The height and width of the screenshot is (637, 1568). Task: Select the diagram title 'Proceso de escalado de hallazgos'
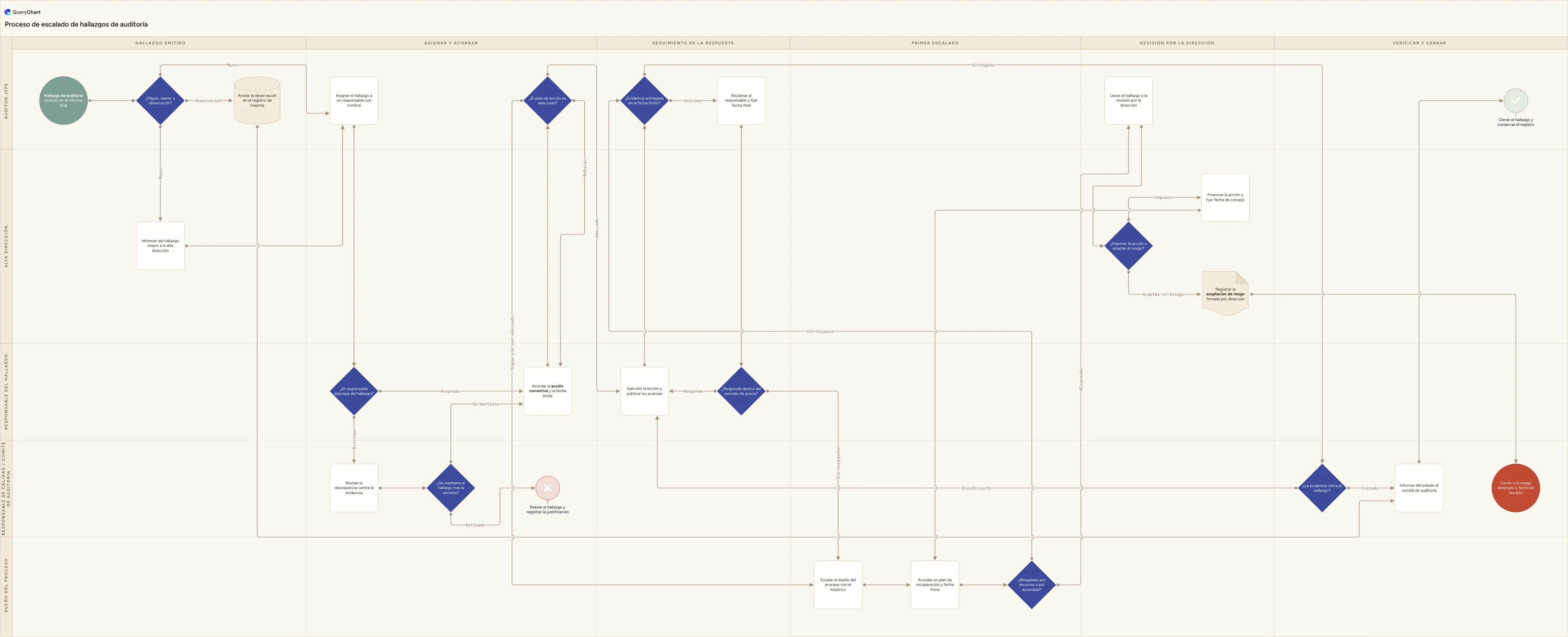[76, 25]
